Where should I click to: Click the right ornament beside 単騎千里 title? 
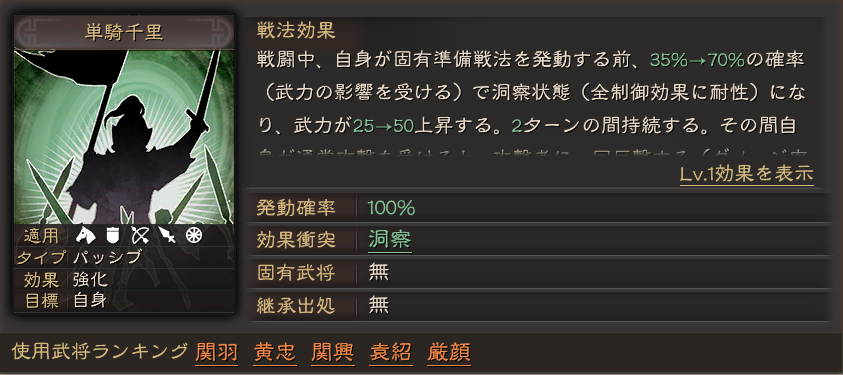(216, 33)
